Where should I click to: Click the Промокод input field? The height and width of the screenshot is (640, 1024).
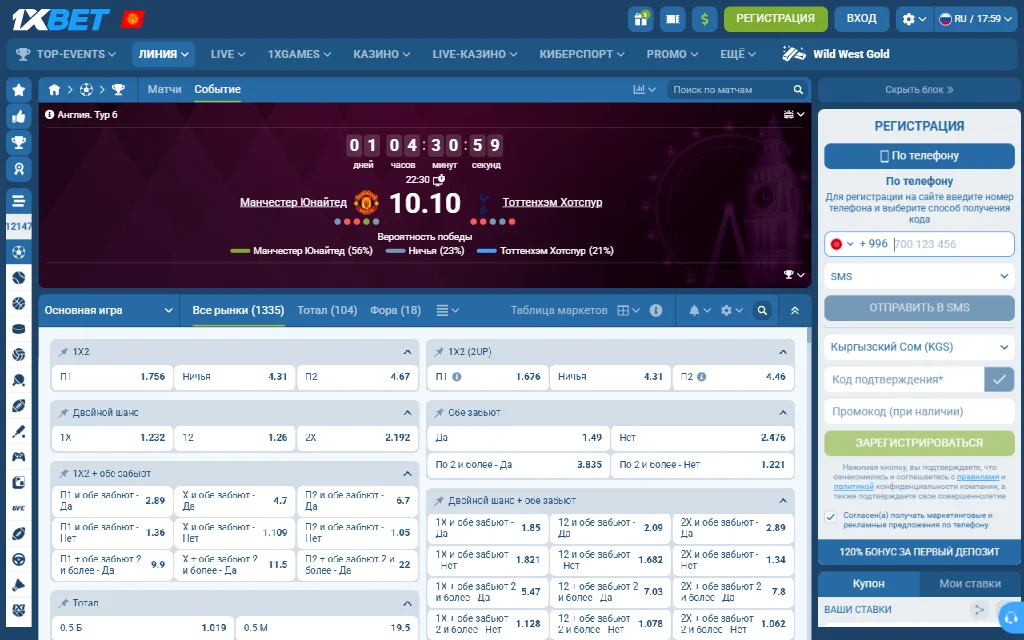[919, 411]
